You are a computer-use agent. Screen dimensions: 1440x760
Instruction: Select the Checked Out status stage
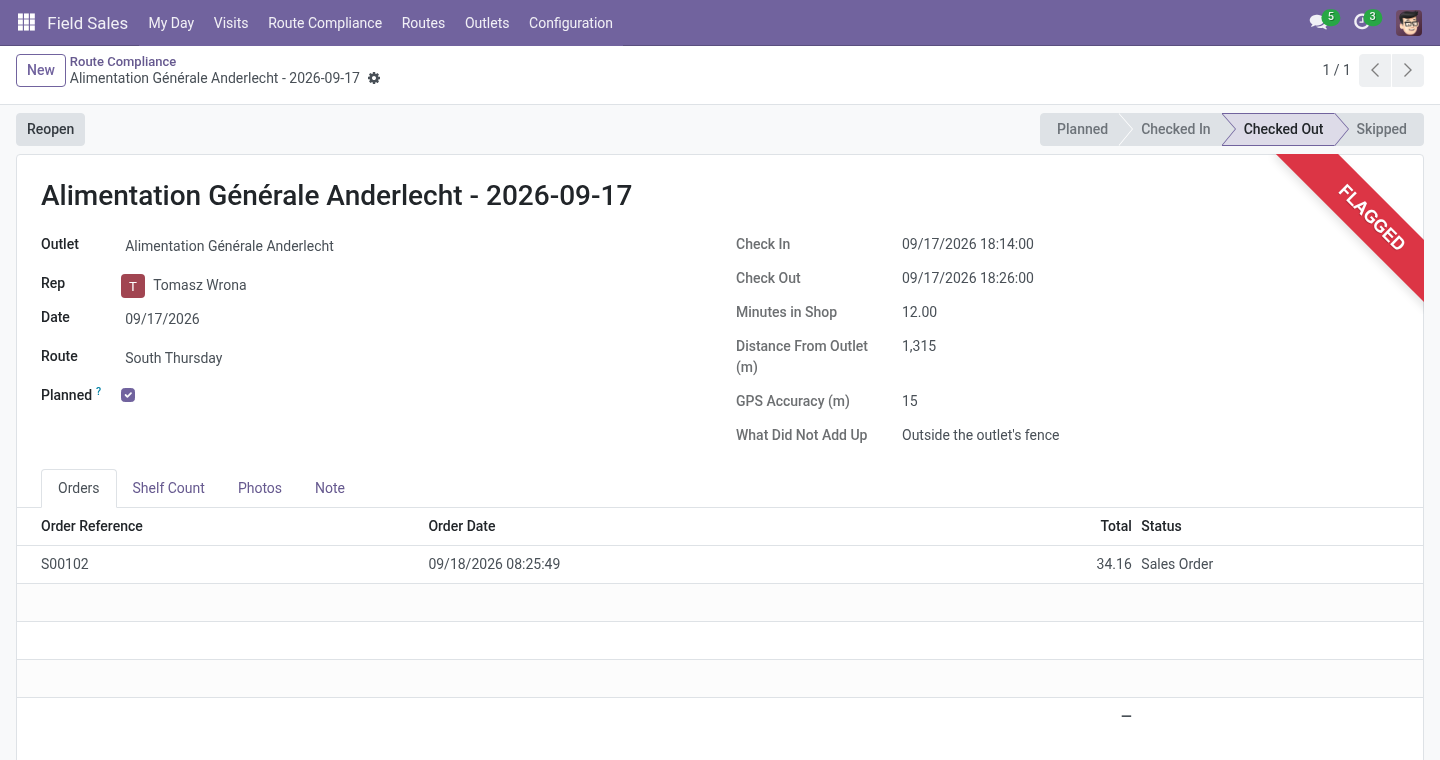1283,129
